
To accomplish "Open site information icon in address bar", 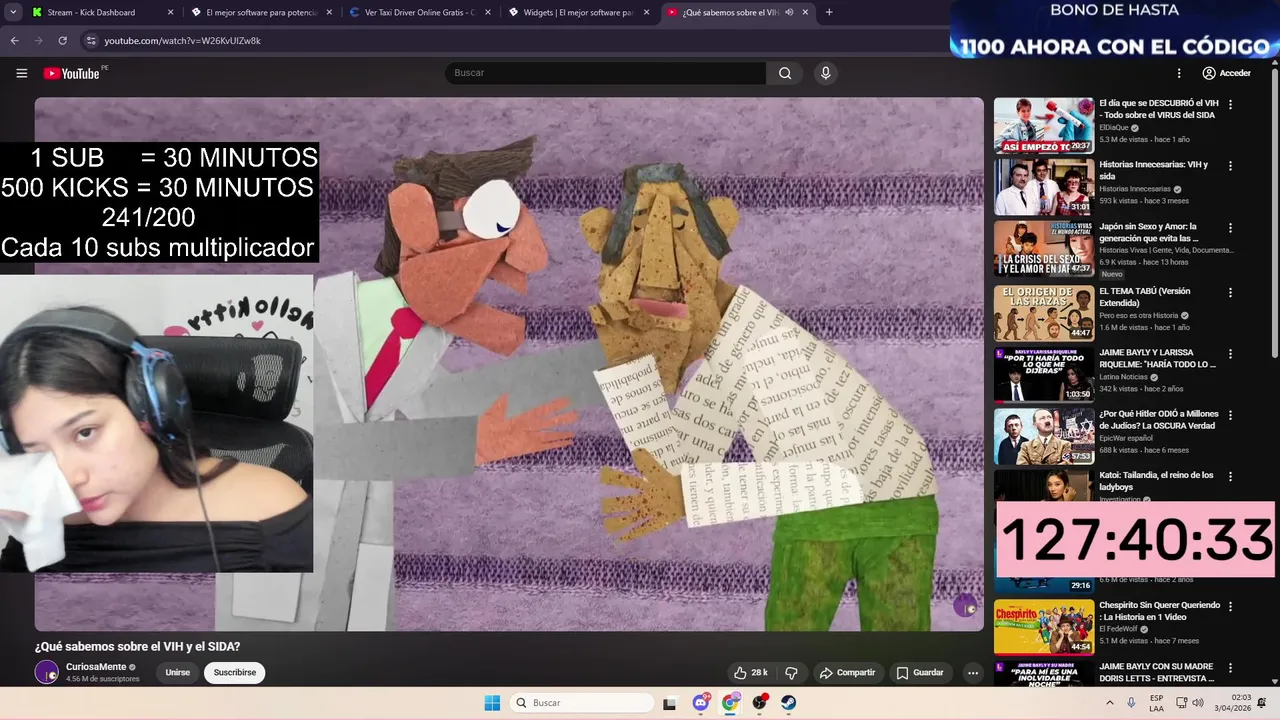I will point(91,41).
